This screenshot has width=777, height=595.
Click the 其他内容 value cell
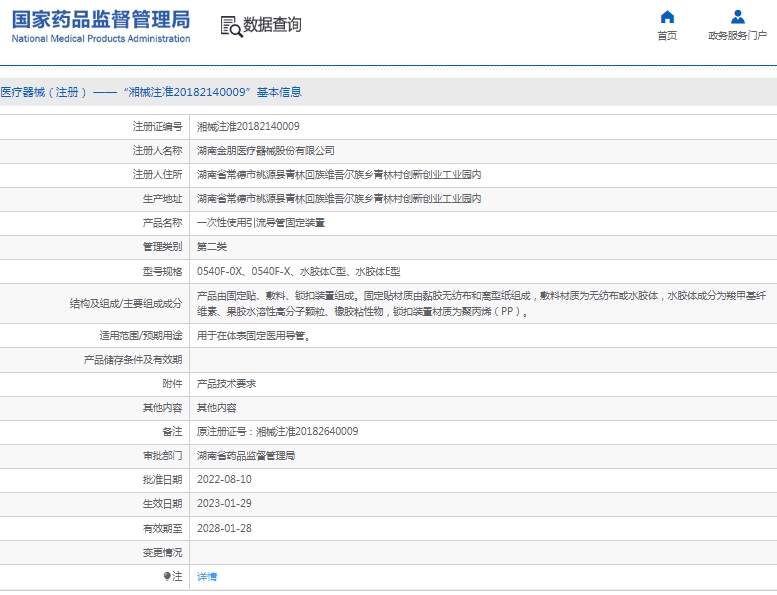(x=217, y=408)
